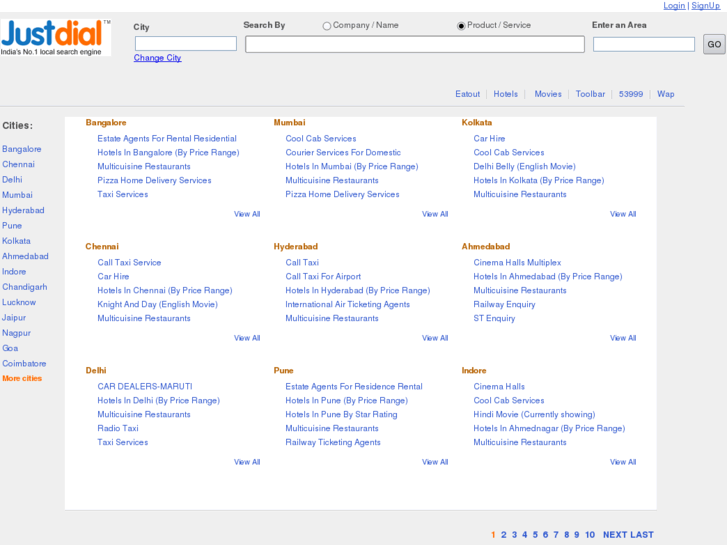Image resolution: width=727 pixels, height=545 pixels.
Task: Go to results page 10
Action: (x=590, y=535)
